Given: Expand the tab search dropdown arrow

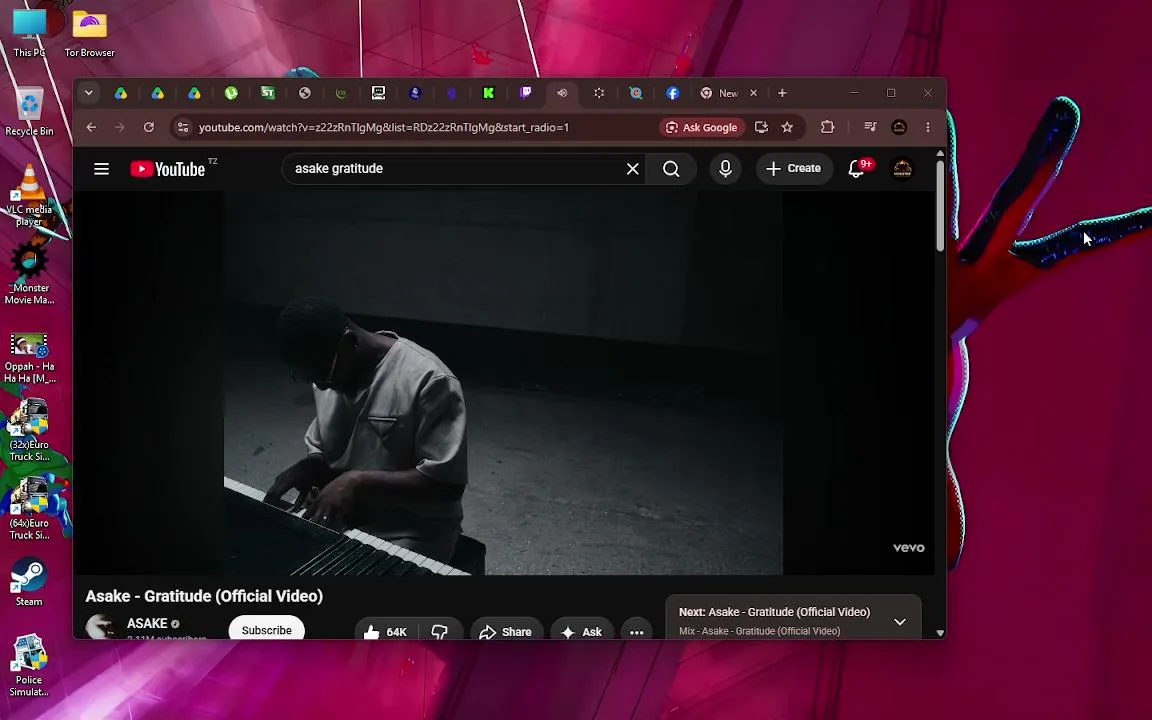Looking at the screenshot, I should point(88,93).
